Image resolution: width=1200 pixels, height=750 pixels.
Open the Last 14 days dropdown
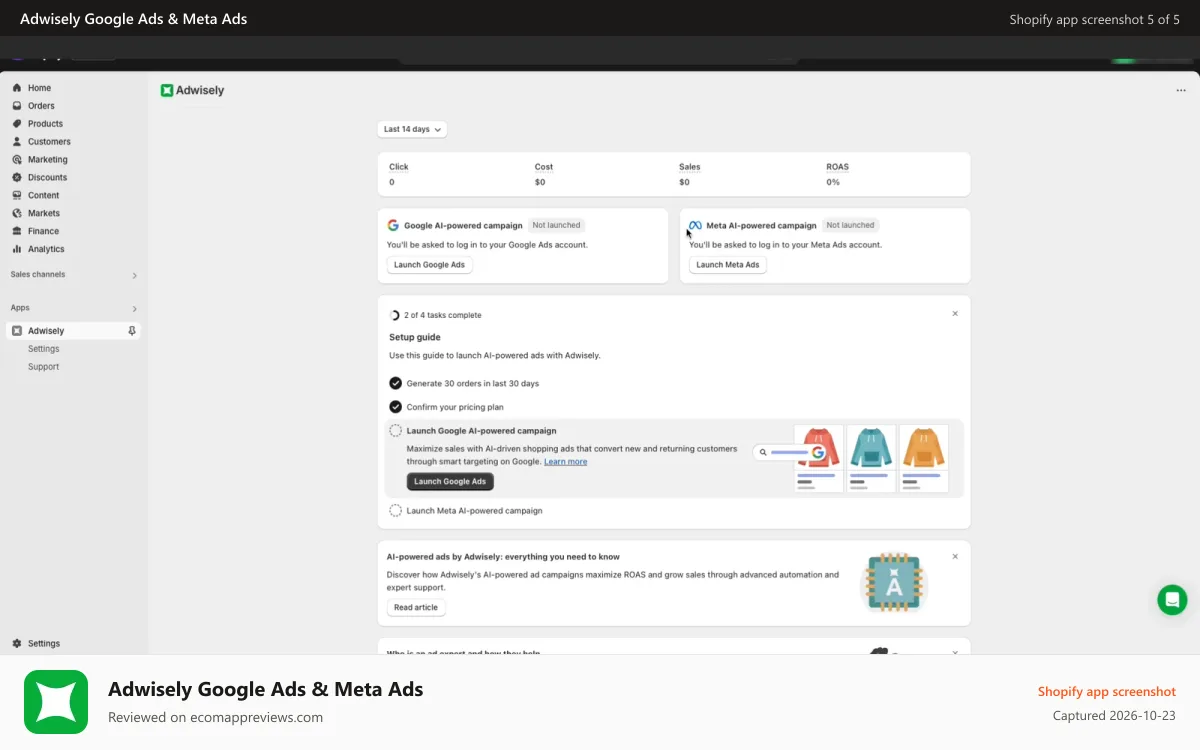click(x=412, y=129)
